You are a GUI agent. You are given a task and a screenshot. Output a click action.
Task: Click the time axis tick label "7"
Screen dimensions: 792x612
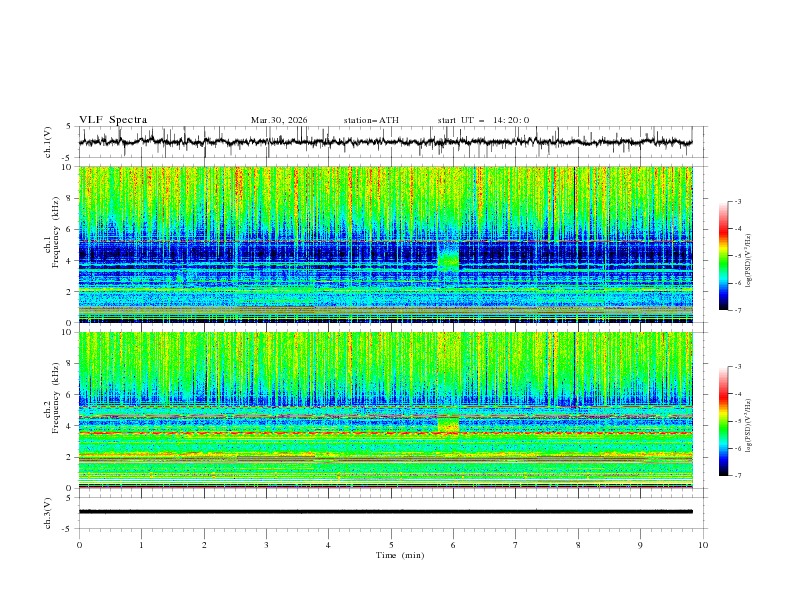(x=516, y=545)
